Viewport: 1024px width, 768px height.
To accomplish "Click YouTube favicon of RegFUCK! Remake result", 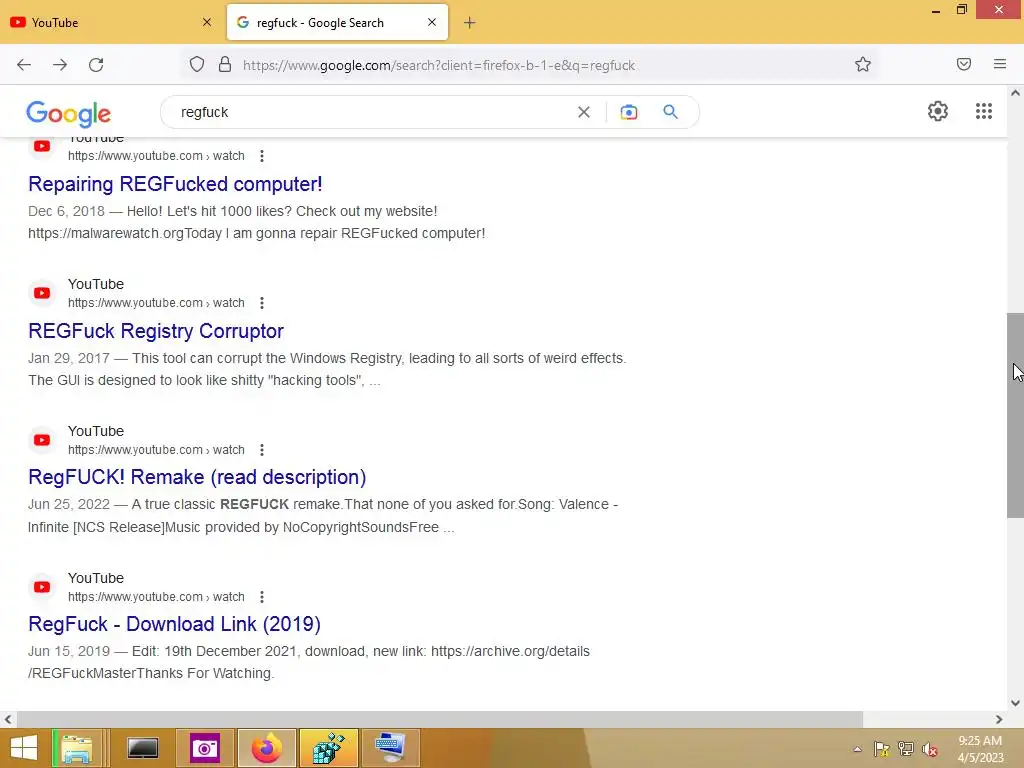I will [x=42, y=440].
